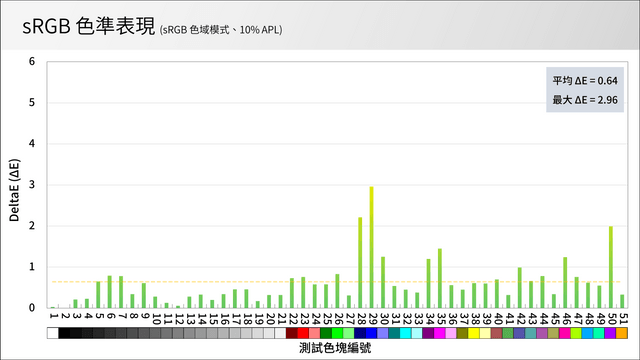Select the tallest bar for patch 29

[371, 247]
